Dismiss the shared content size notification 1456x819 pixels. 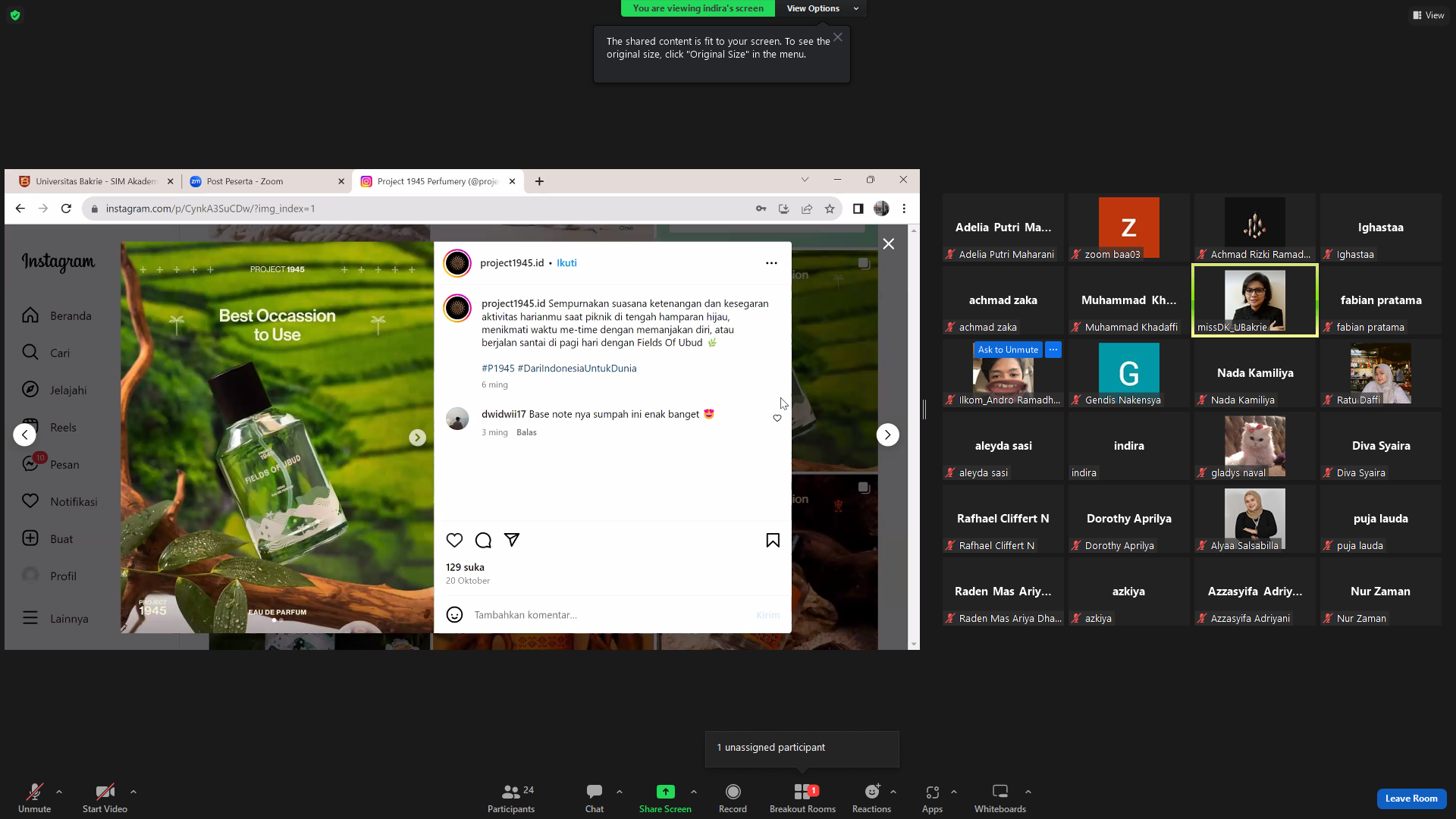point(838,37)
